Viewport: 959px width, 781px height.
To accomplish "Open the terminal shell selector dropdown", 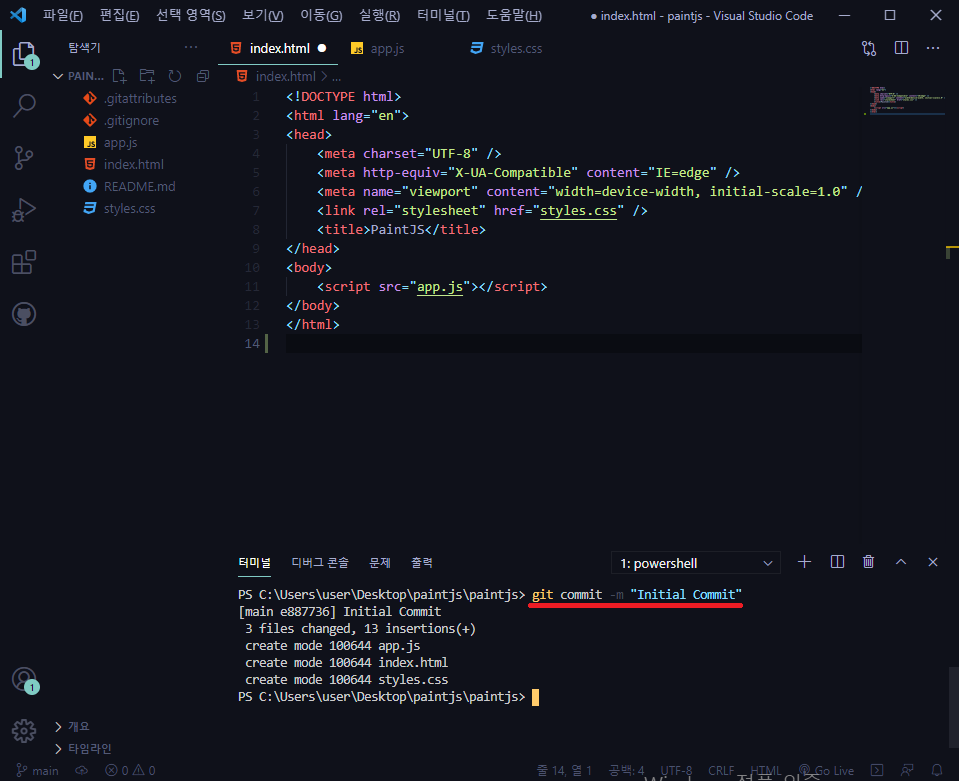I will pyautogui.click(x=695, y=563).
